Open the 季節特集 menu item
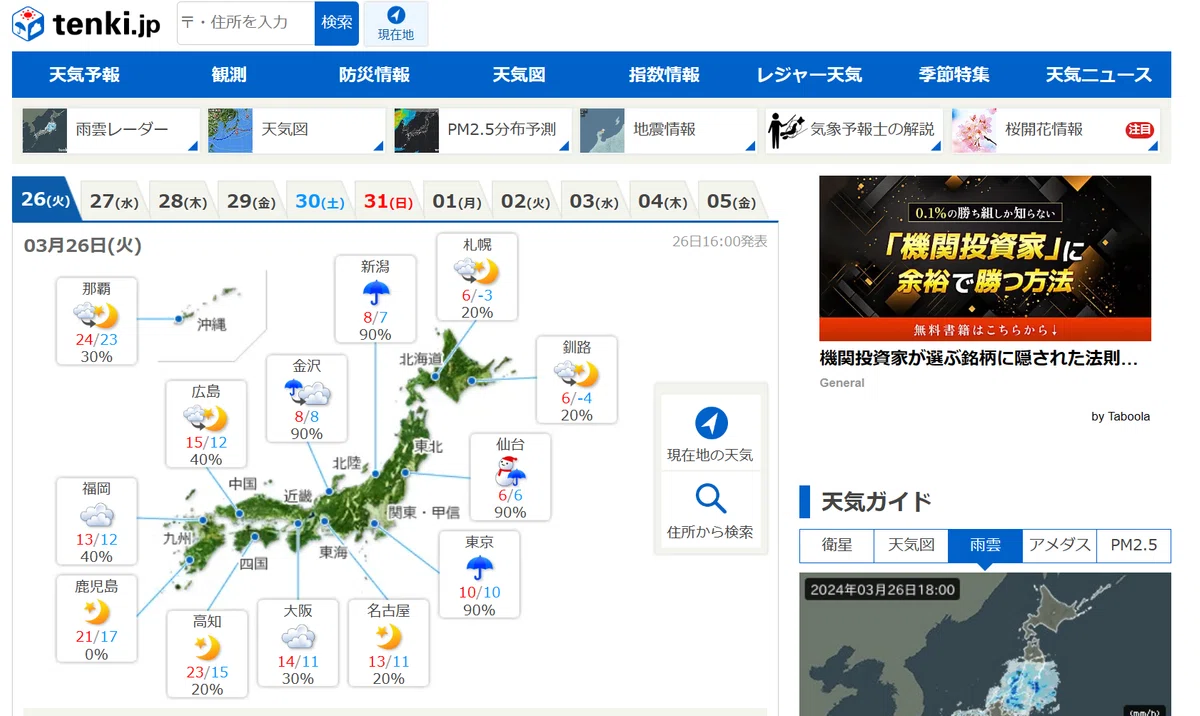Image resolution: width=1200 pixels, height=716 pixels. 954,75
